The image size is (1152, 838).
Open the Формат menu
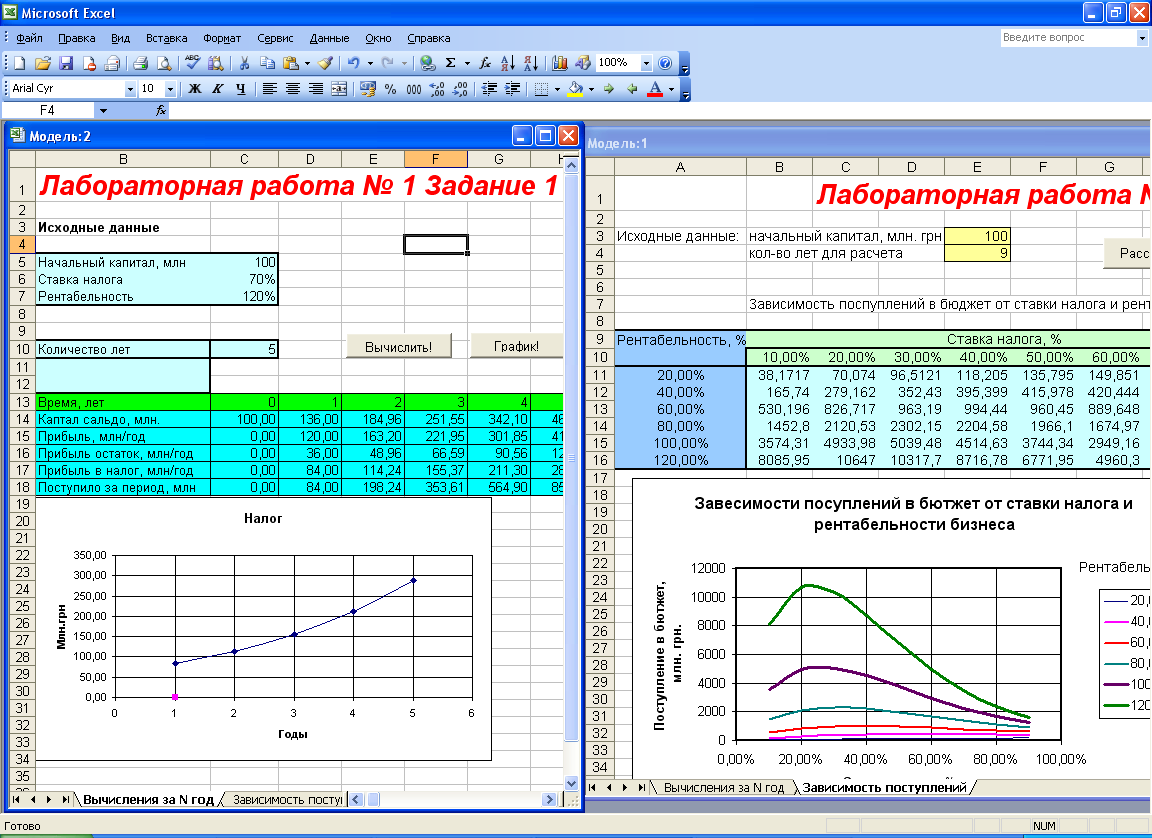point(221,38)
